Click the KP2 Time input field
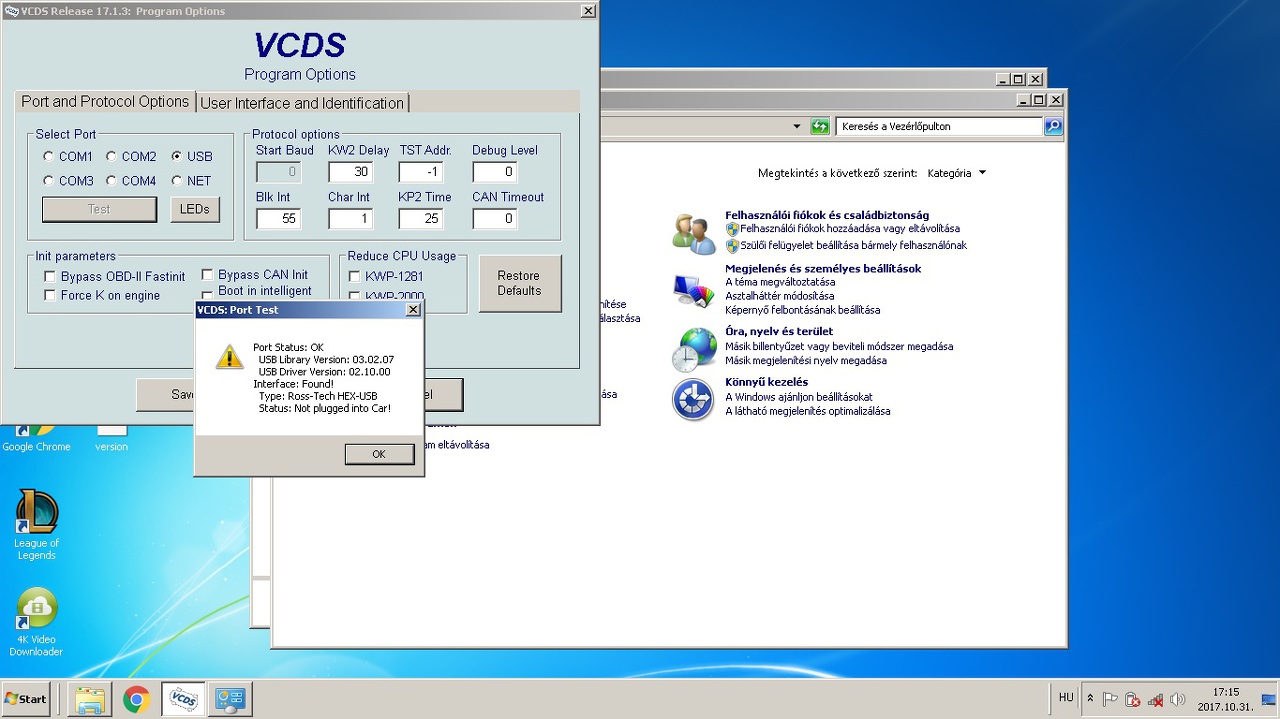 click(x=421, y=218)
